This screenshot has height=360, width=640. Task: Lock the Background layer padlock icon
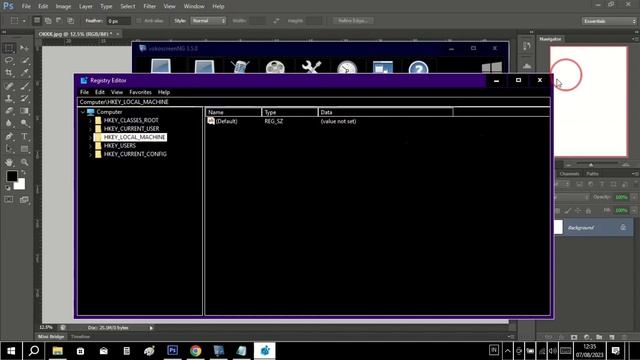point(623,227)
